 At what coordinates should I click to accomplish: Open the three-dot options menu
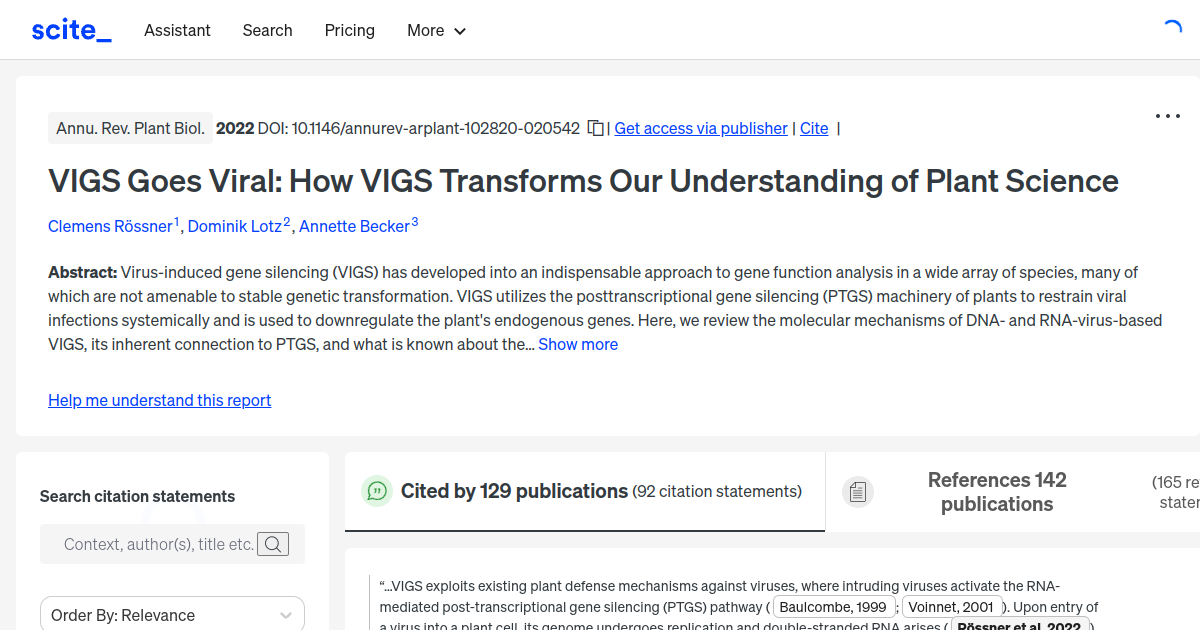coord(1167,116)
